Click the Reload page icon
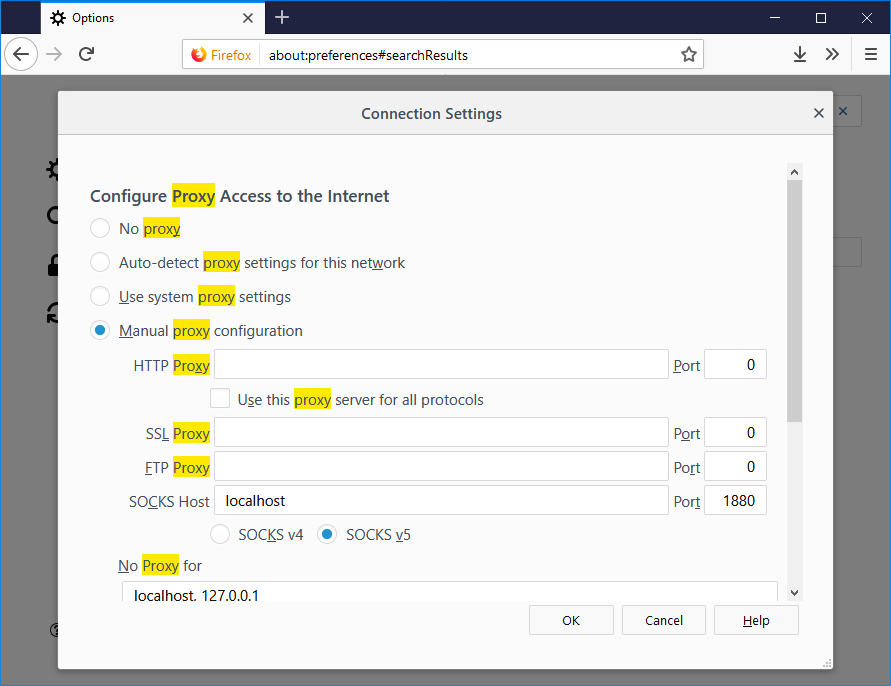Viewport: 891px width, 686px height. [87, 55]
